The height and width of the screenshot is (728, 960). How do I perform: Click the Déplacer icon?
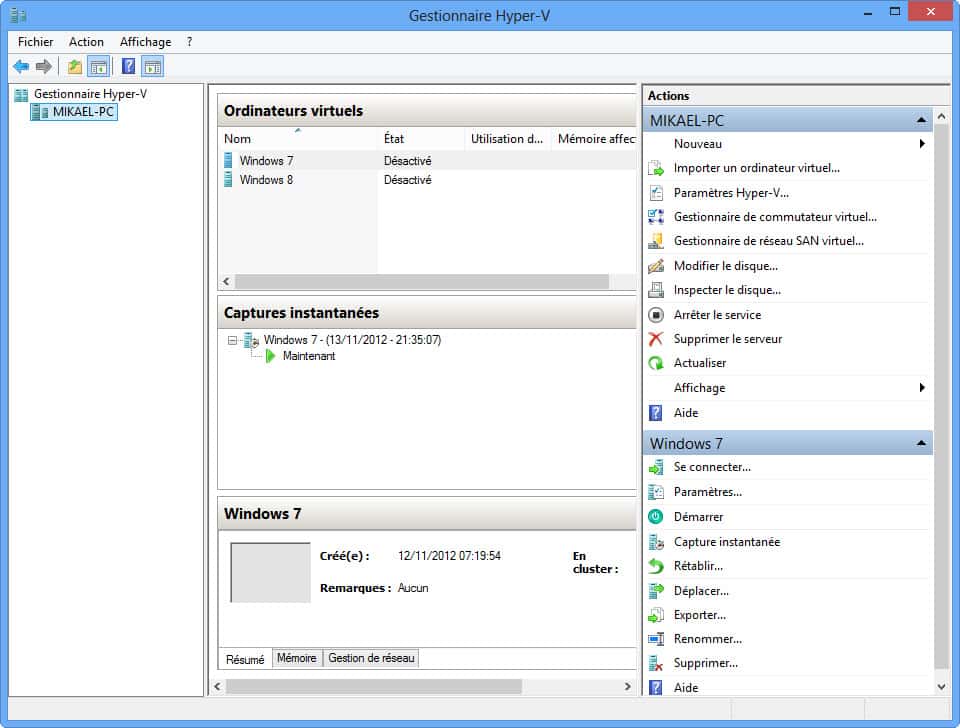click(x=656, y=591)
